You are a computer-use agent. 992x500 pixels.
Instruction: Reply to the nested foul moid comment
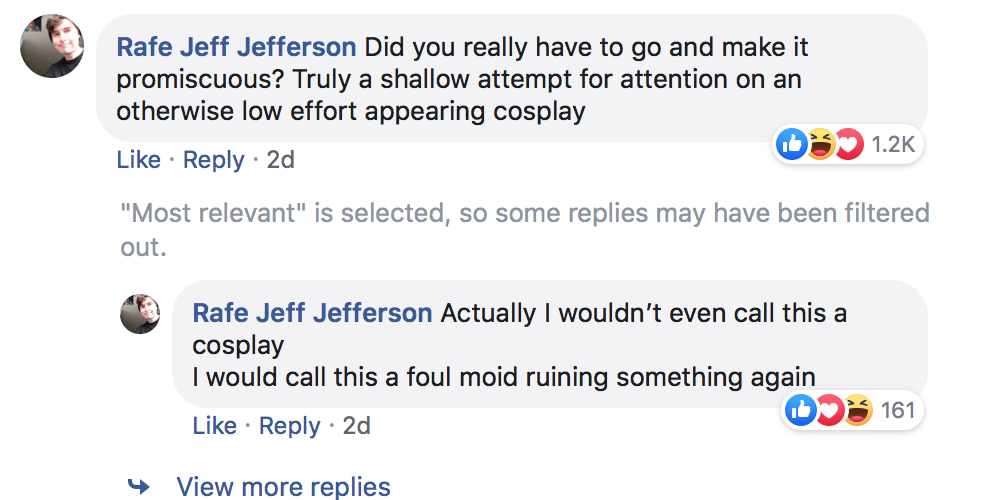(x=290, y=425)
